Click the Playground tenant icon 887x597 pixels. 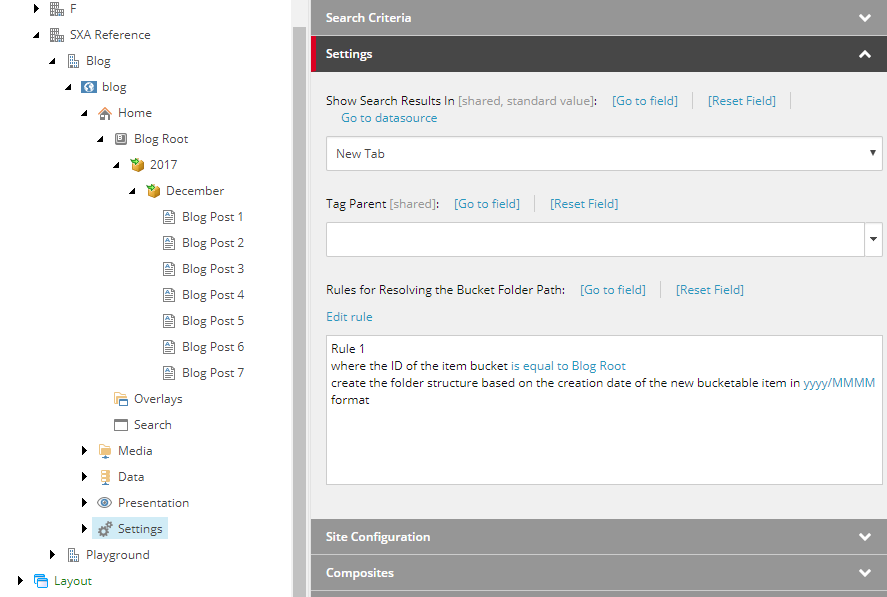point(73,555)
